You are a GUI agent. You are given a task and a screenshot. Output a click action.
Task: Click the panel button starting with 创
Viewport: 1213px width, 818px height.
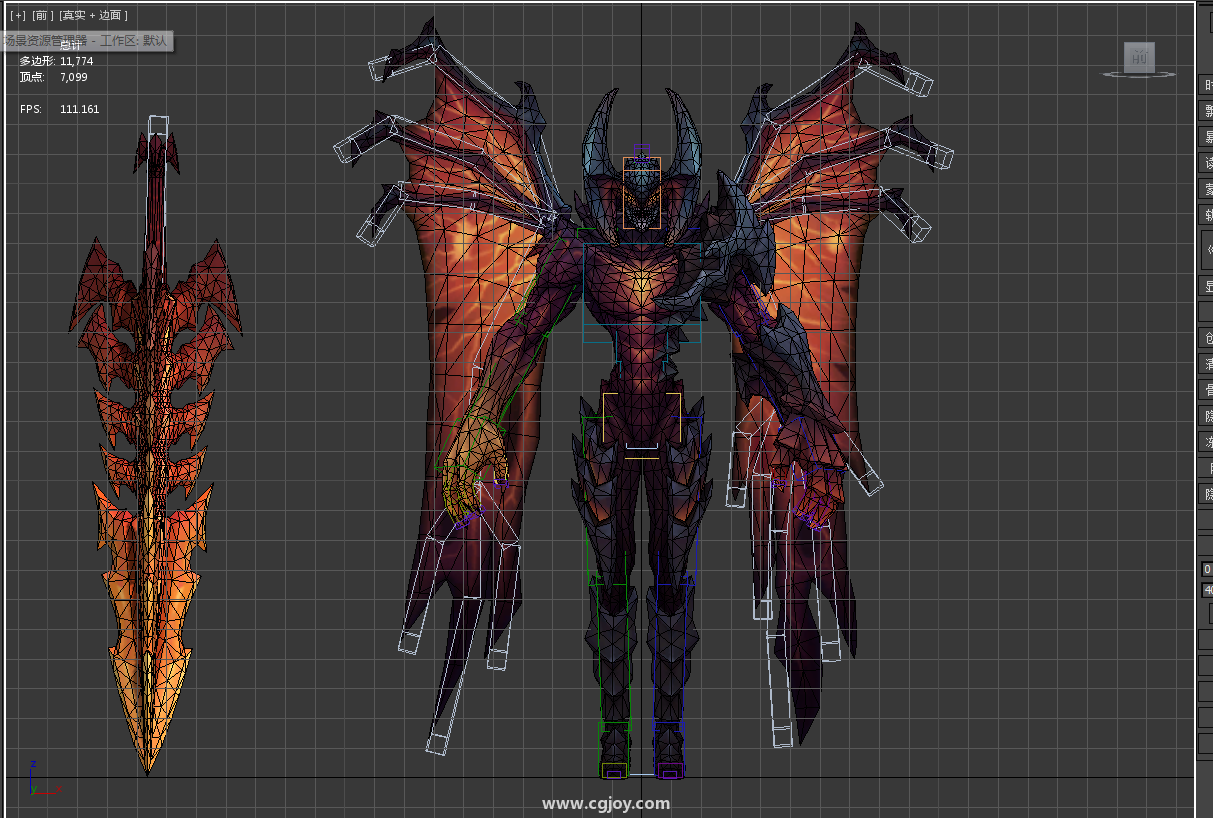(1207, 338)
